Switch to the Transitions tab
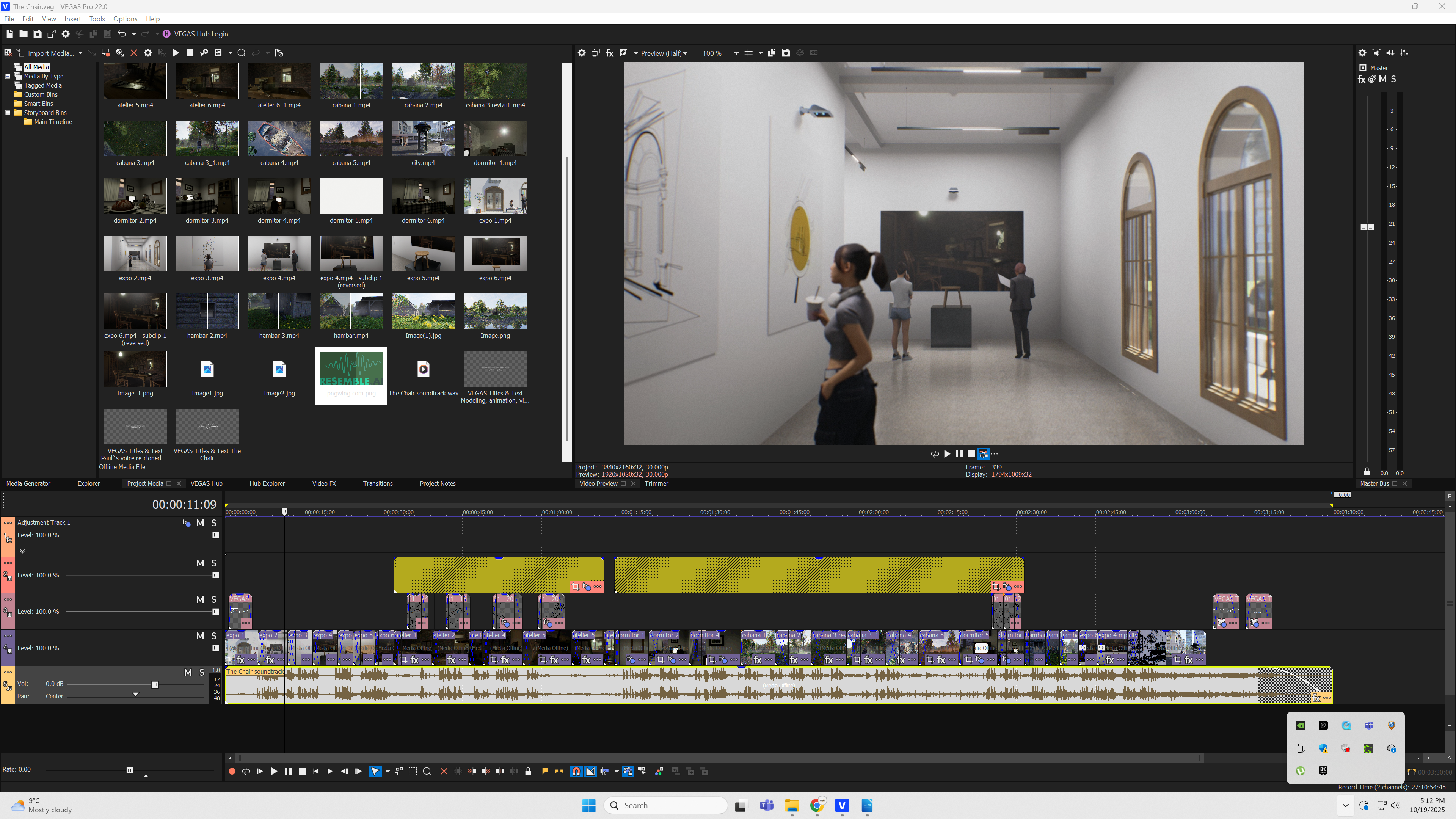1456x819 pixels. (378, 483)
